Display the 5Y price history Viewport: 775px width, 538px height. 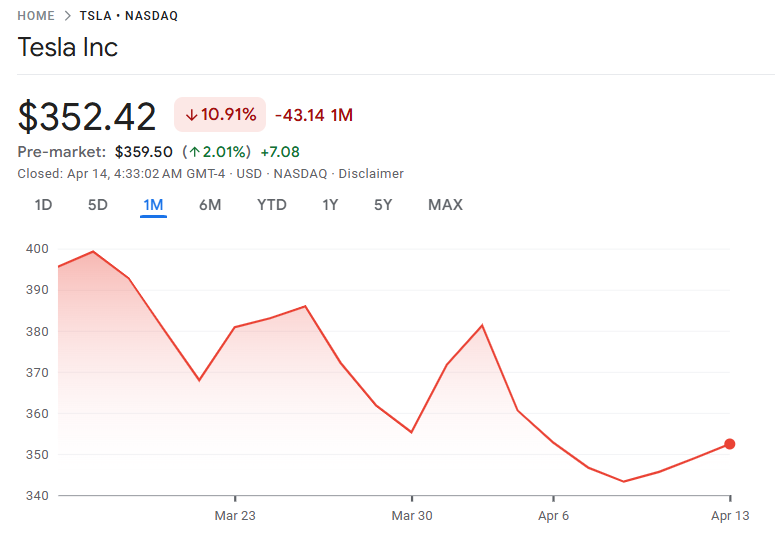tap(383, 205)
